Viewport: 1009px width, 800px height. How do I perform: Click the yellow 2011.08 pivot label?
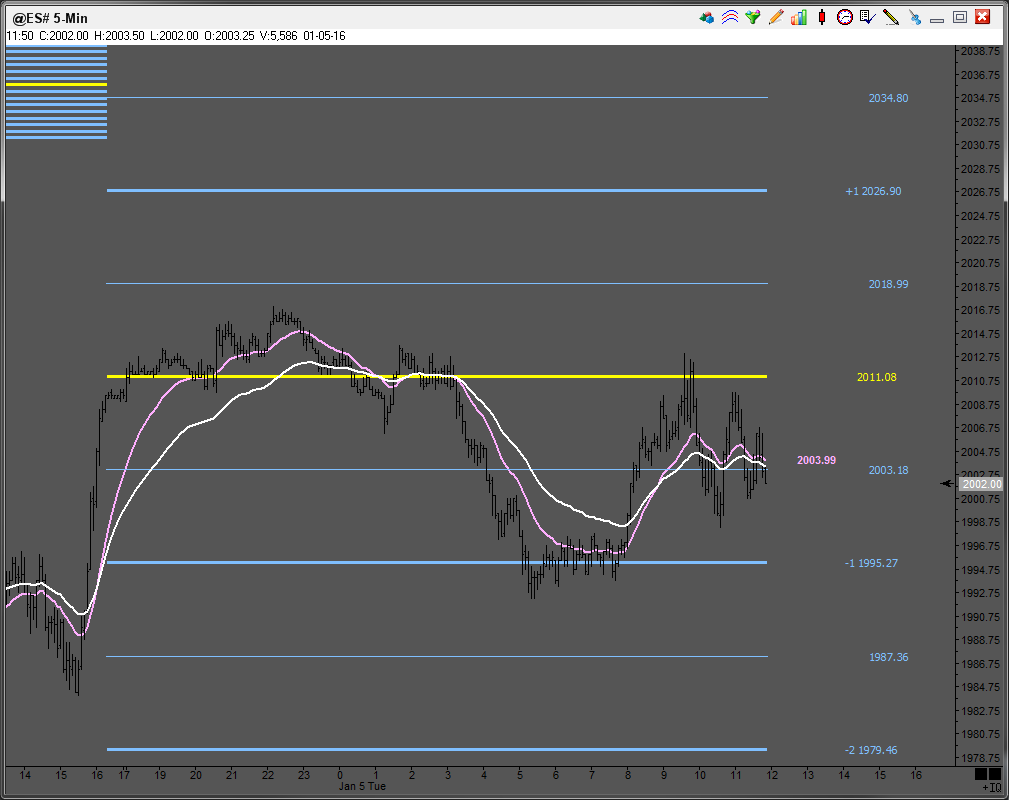click(876, 377)
